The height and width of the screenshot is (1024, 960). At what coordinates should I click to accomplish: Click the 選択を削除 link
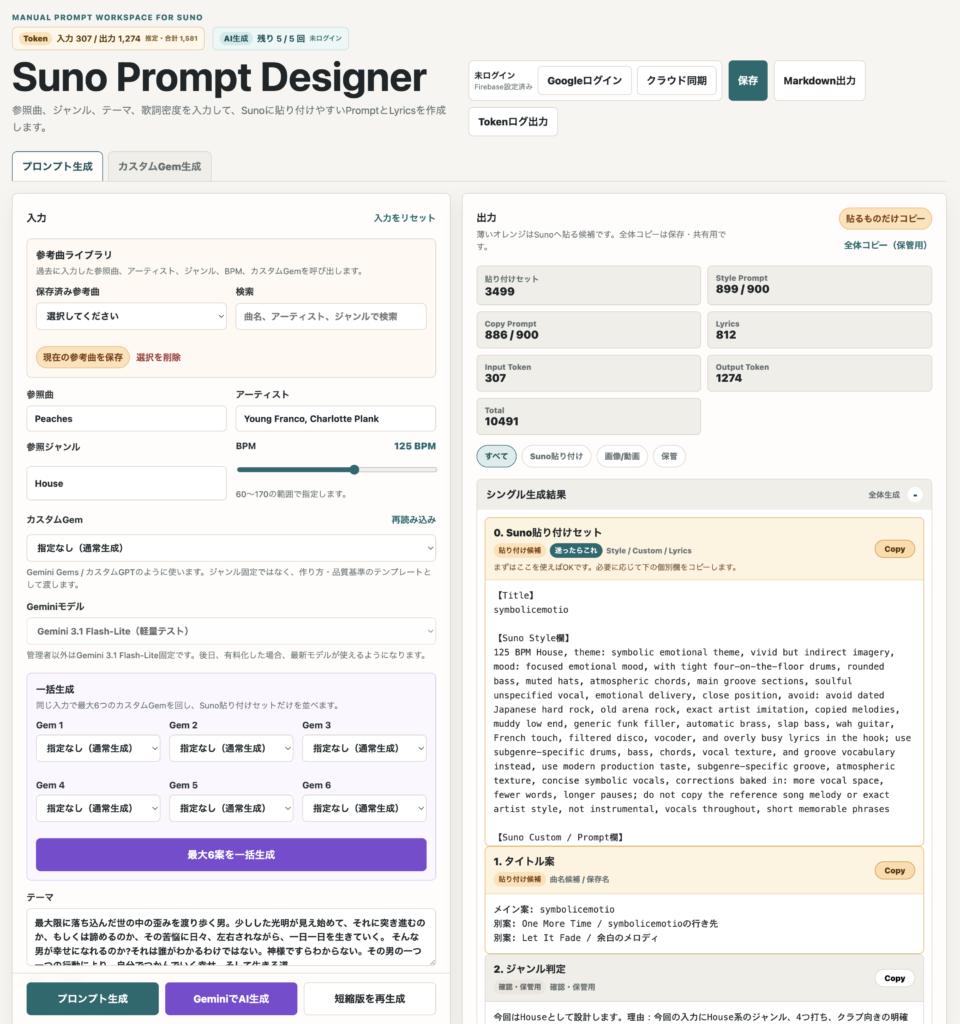pos(158,357)
